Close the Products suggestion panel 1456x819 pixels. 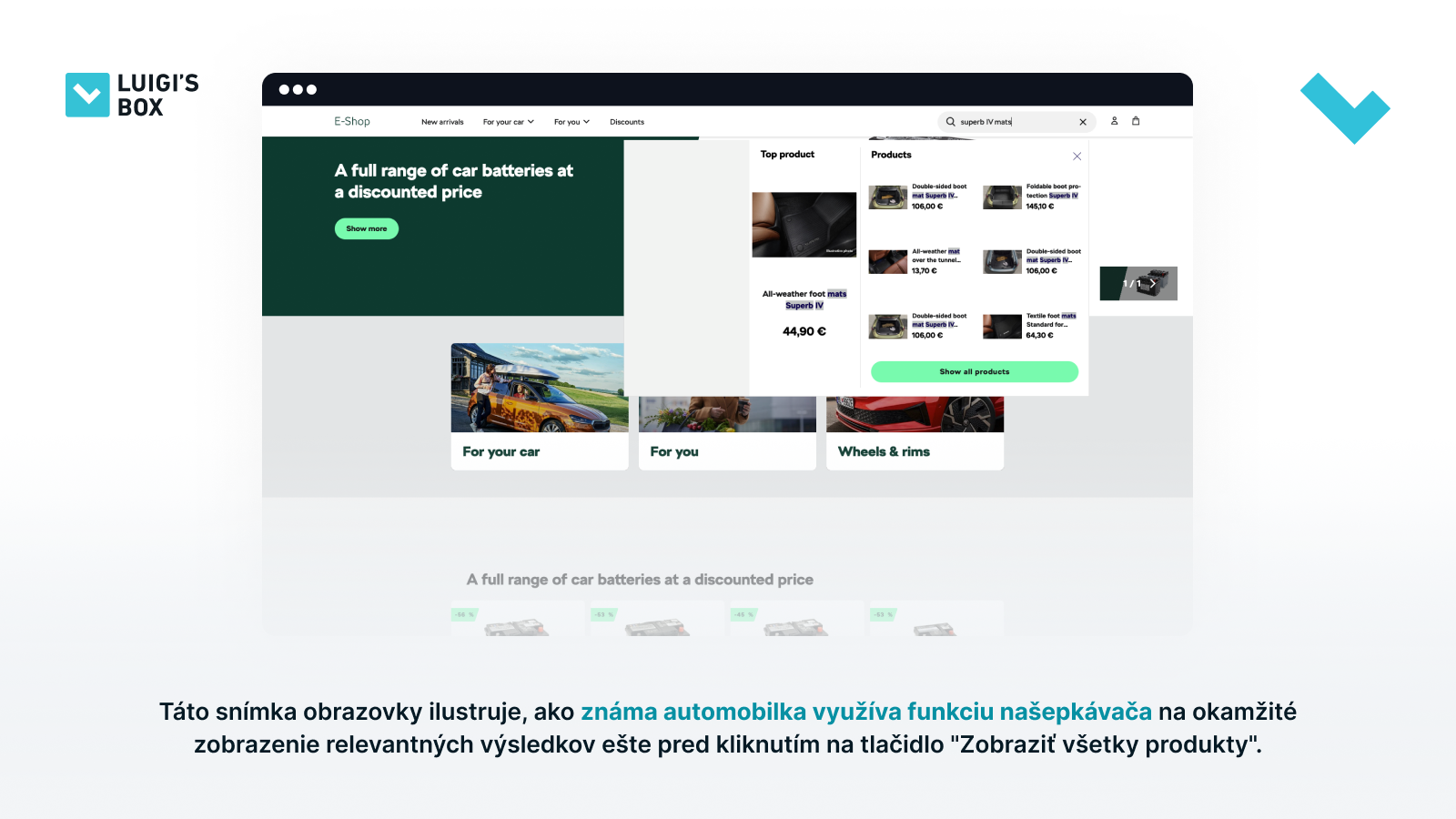click(1077, 156)
